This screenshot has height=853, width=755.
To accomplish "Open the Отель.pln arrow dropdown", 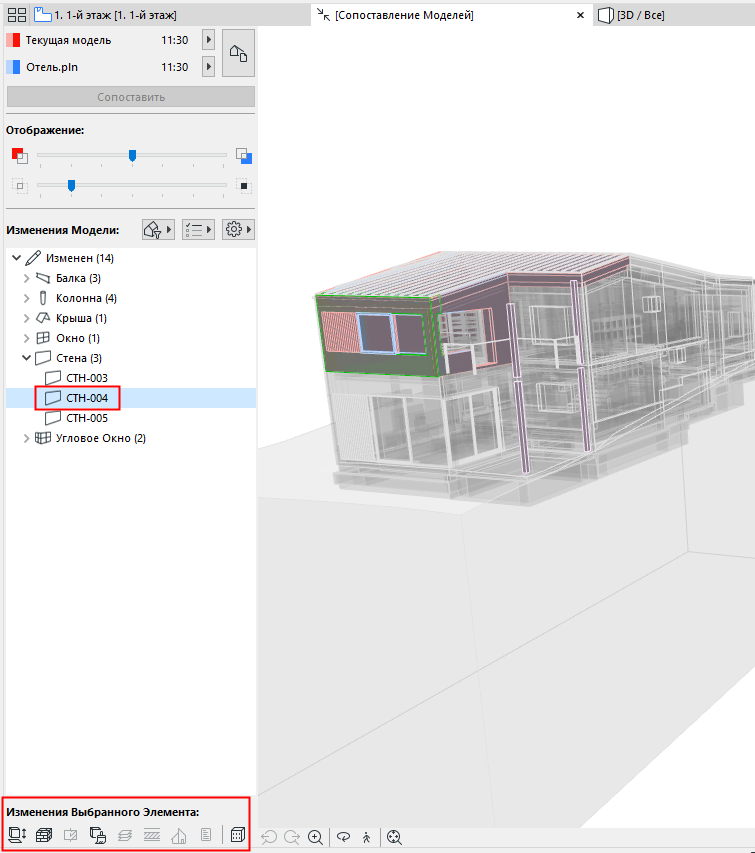I will coord(208,67).
